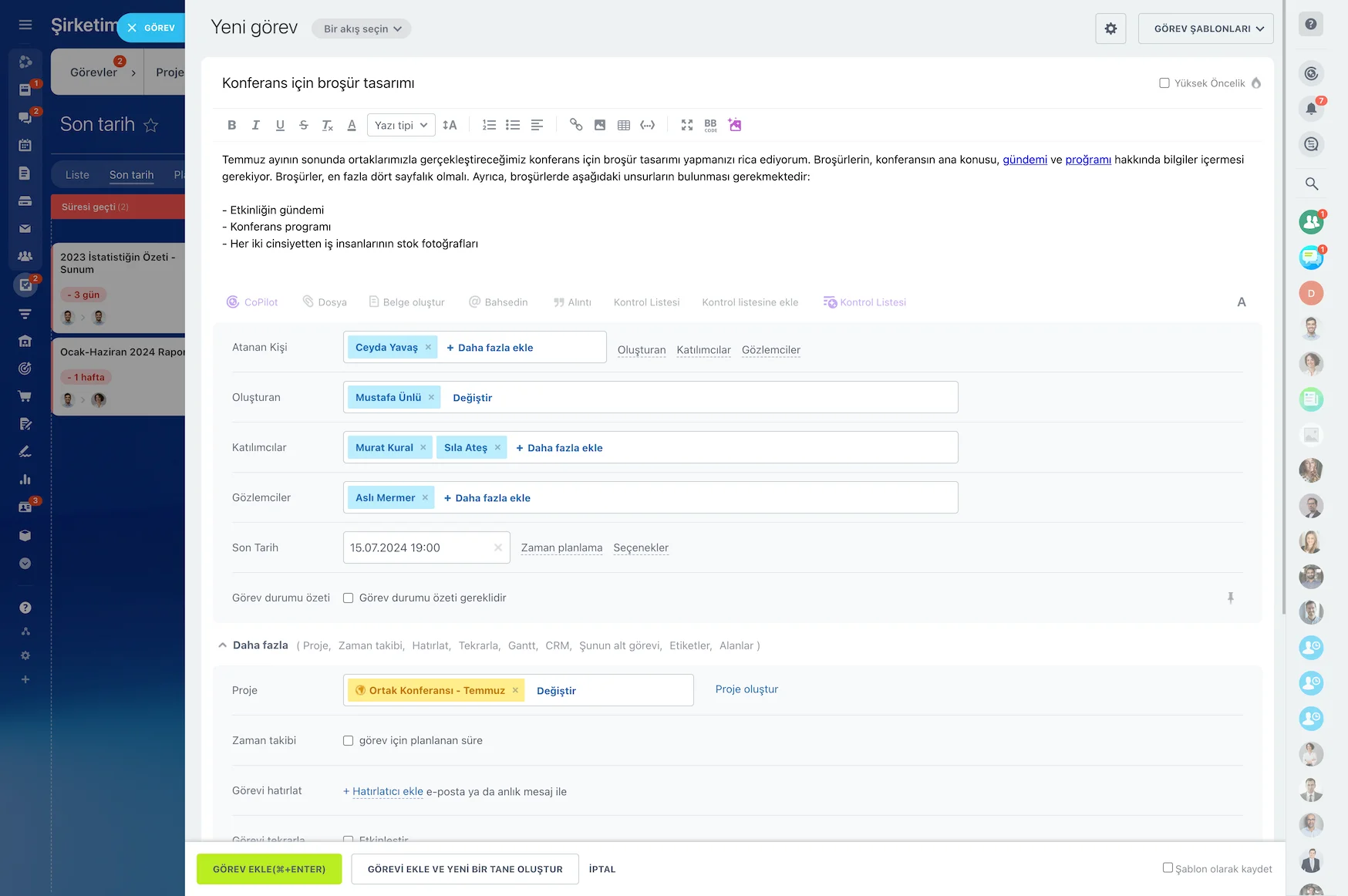This screenshot has width=1348, height=896.
Task: Click Belge oluştur
Action: [407, 302]
